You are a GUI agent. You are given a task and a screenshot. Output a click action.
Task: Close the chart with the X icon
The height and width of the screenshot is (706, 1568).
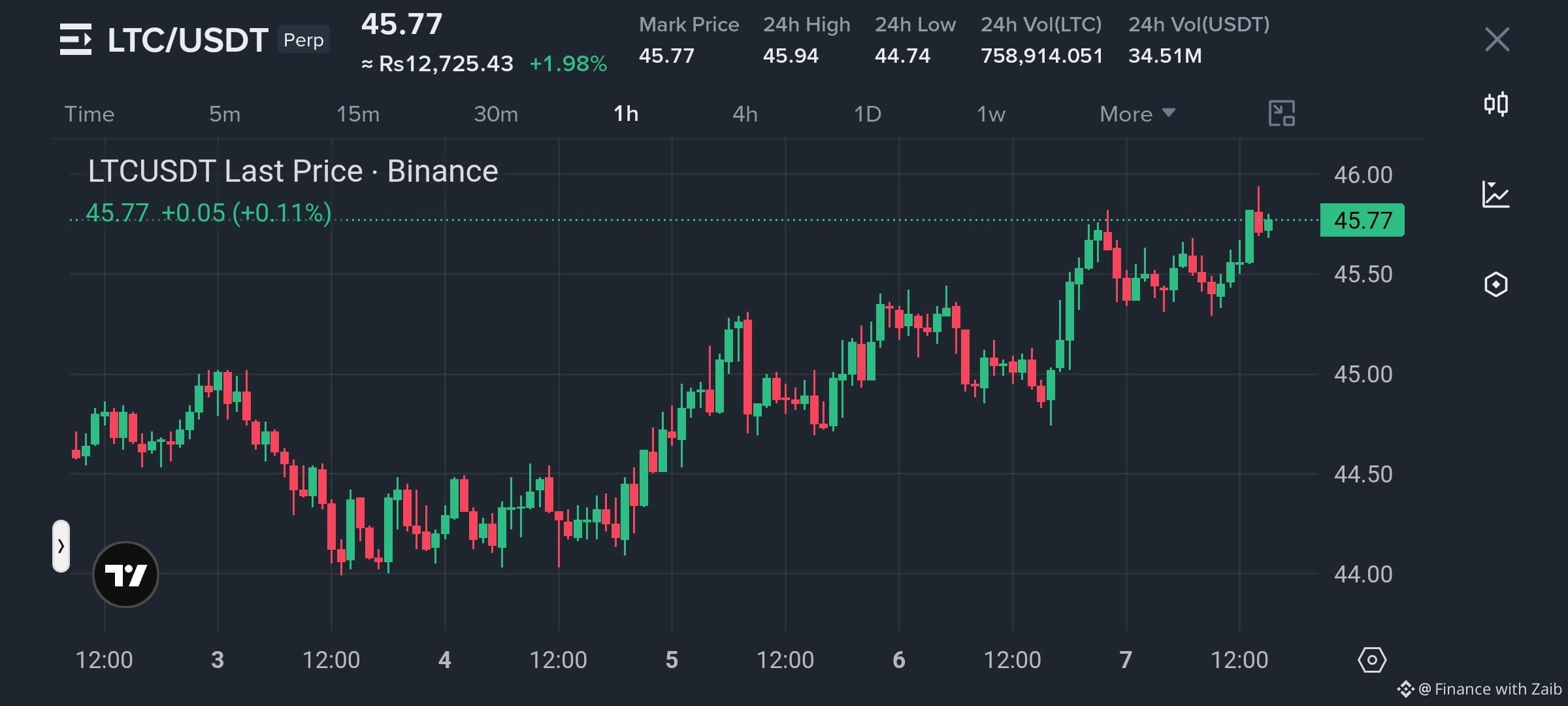pos(1497,39)
